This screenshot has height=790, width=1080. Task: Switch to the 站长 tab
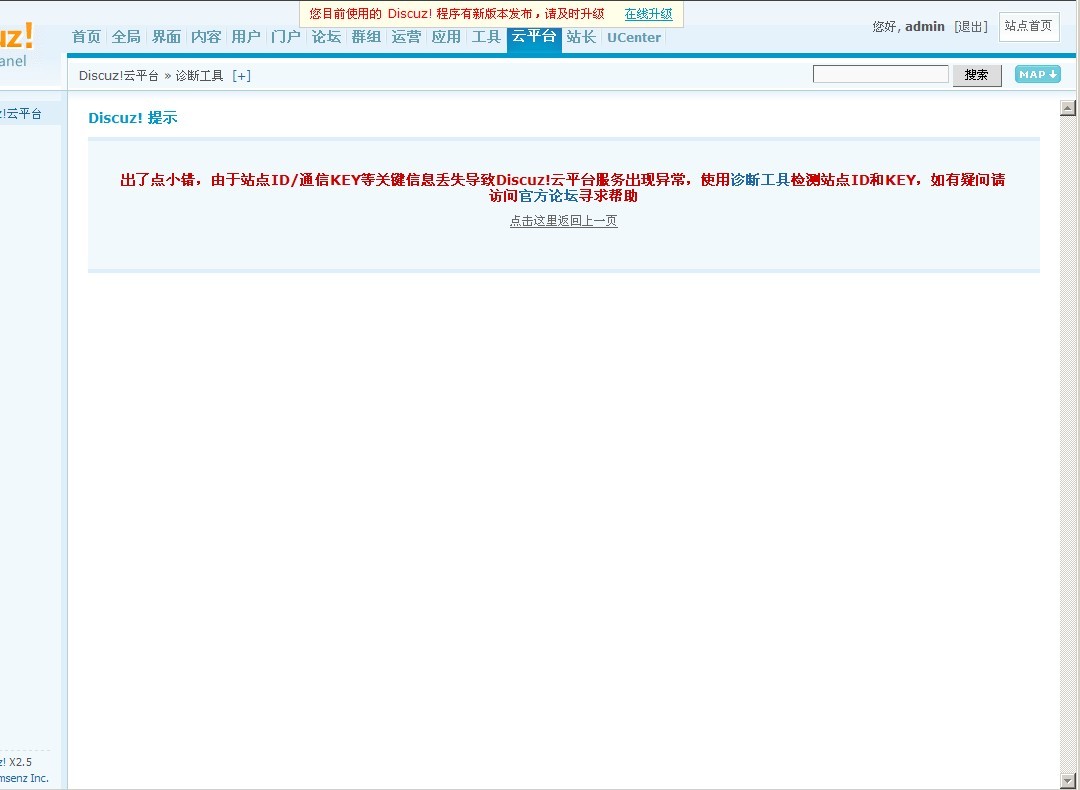click(581, 37)
